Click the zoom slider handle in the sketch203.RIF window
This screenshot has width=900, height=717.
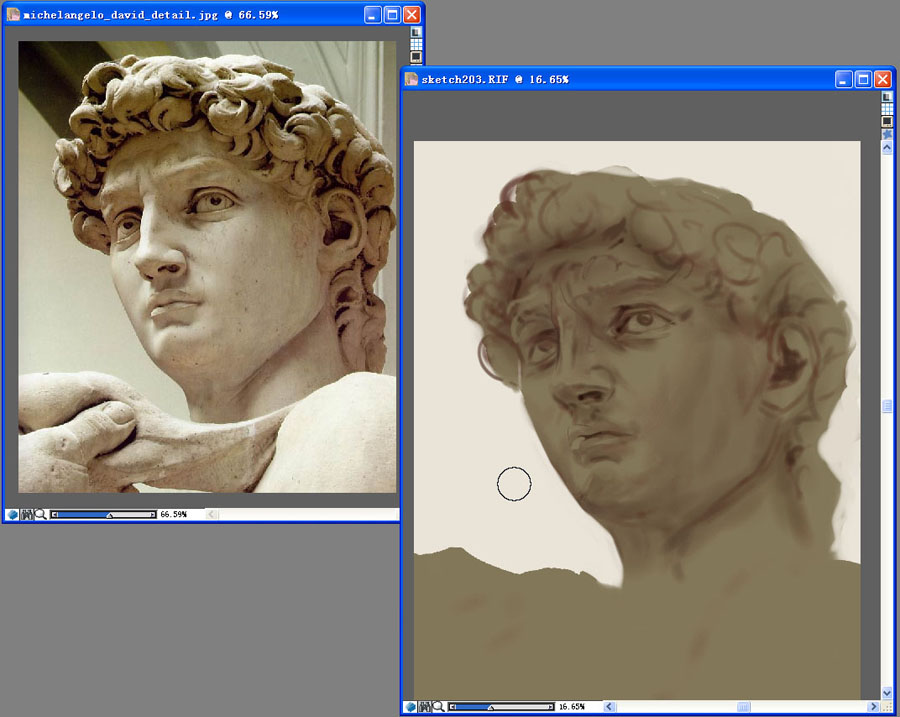tap(491, 707)
